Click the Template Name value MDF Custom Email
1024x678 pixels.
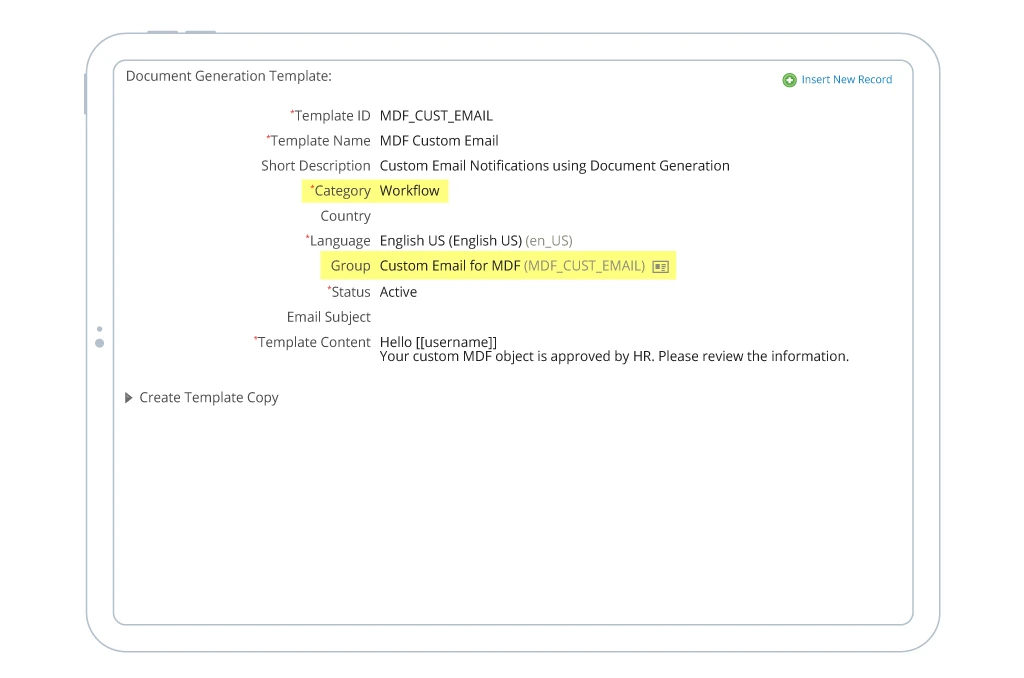pos(439,140)
